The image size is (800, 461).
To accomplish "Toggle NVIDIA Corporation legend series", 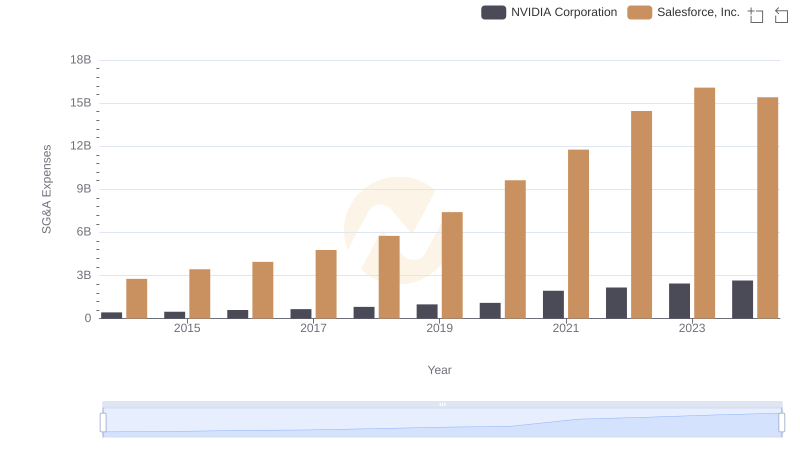I will tap(549, 12).
